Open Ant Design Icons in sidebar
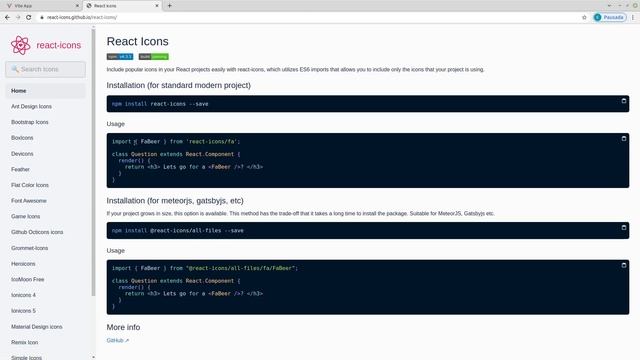The height and width of the screenshot is (360, 640). point(31,107)
